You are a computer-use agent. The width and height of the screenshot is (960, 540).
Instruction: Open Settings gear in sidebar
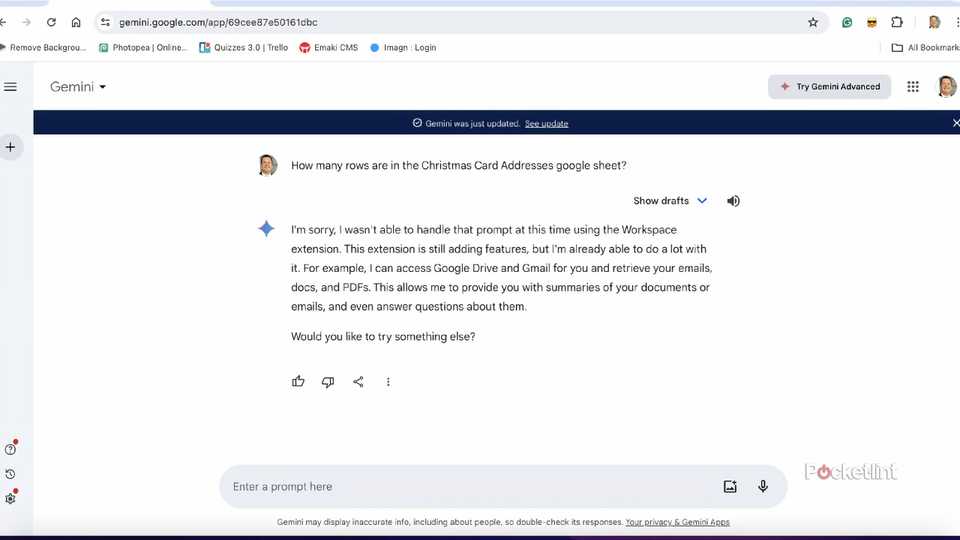11,498
